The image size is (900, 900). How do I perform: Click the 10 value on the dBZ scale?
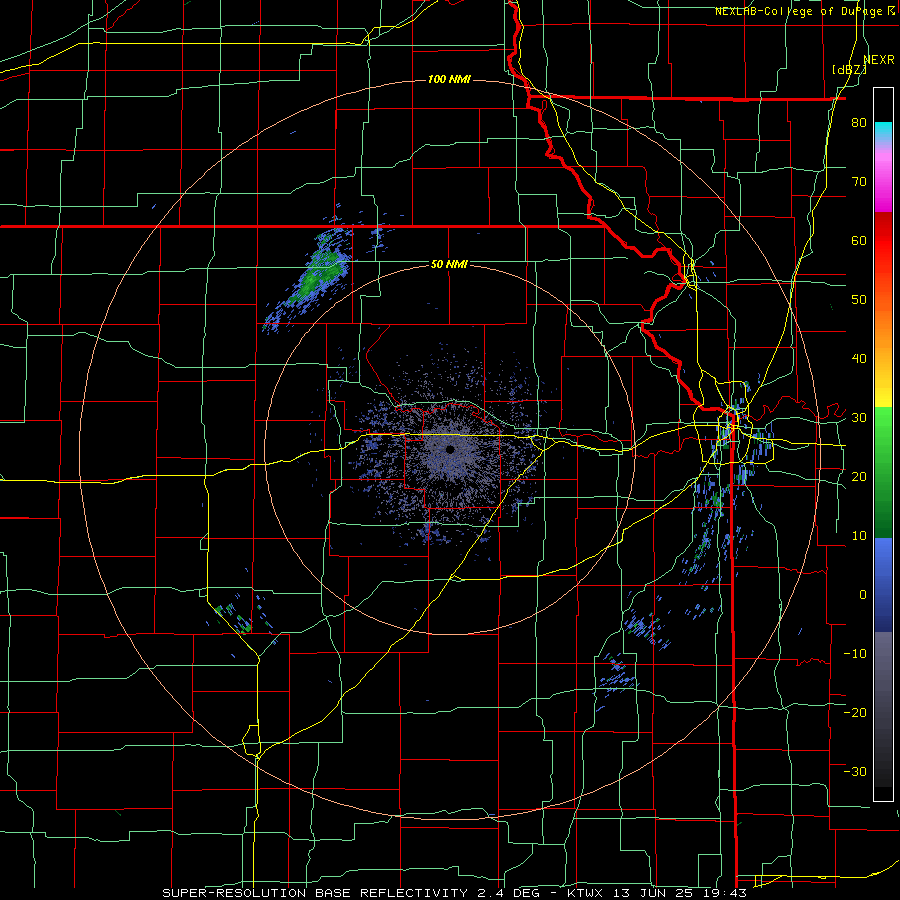tap(859, 536)
